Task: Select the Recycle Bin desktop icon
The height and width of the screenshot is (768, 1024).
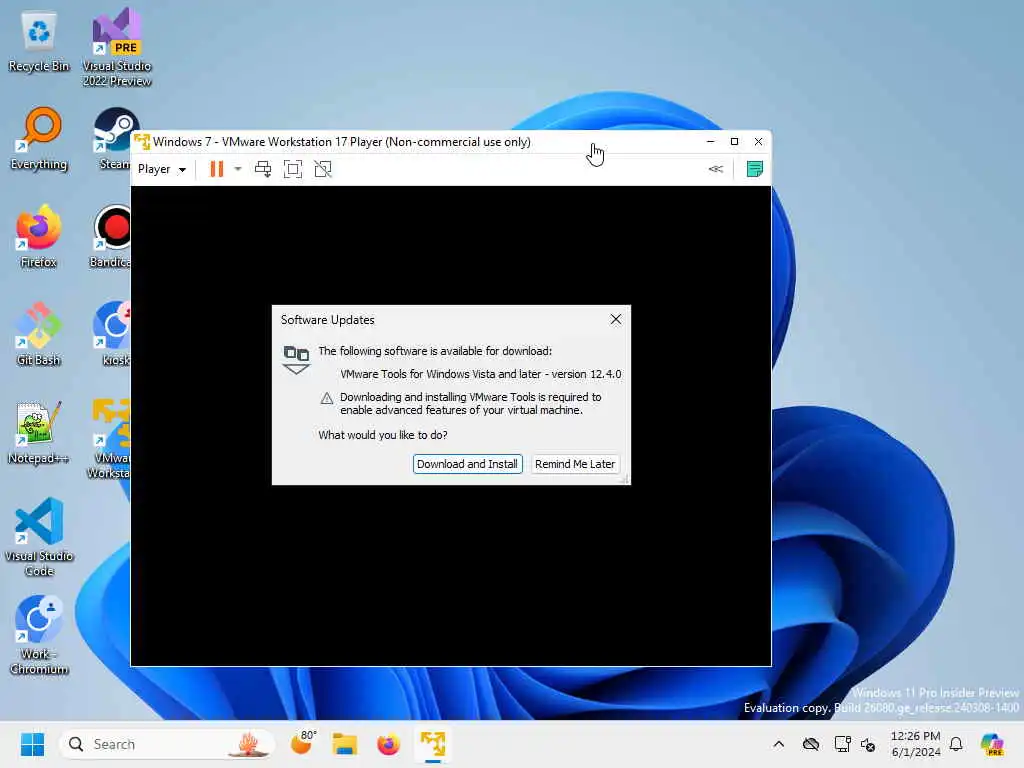Action: (x=39, y=40)
